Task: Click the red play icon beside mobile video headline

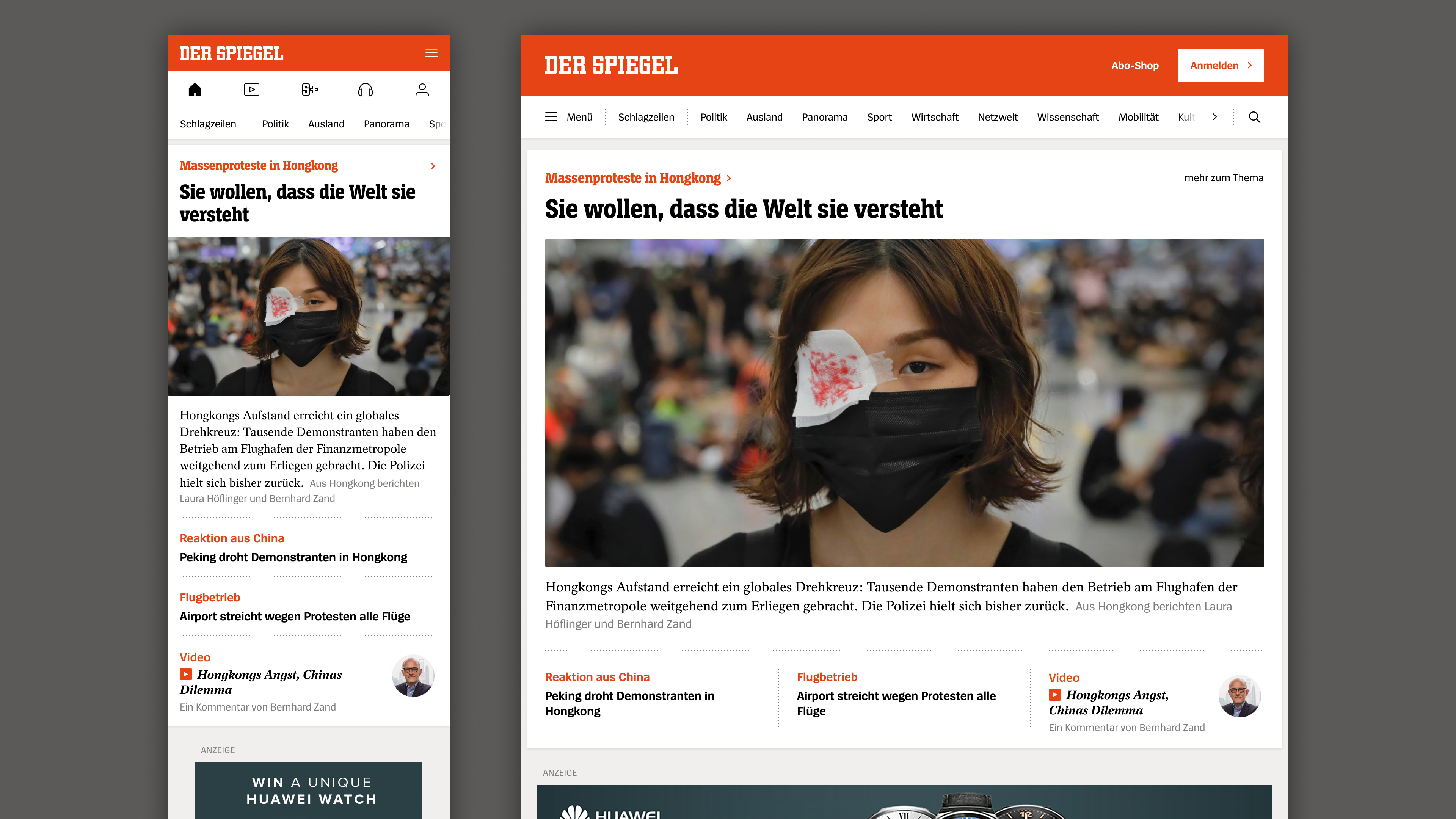Action: [x=185, y=674]
